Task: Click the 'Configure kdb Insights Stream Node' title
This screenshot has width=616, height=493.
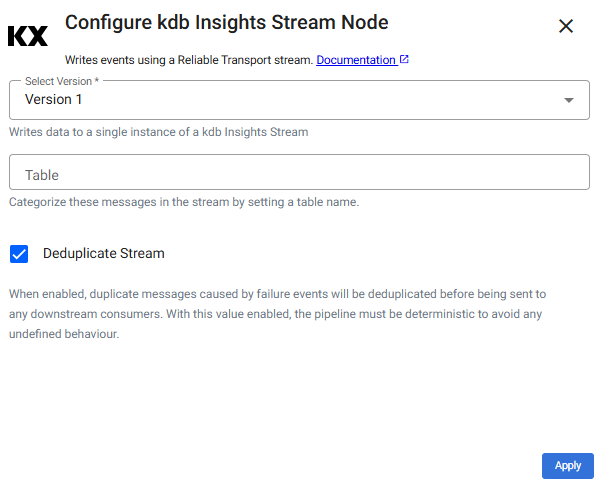Action: 226,22
